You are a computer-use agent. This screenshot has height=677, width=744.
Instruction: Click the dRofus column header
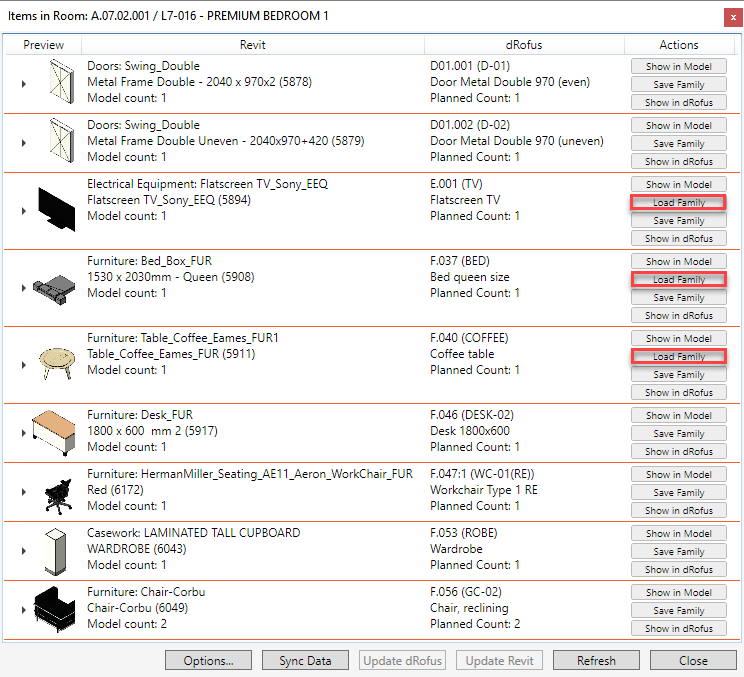pyautogui.click(x=524, y=45)
